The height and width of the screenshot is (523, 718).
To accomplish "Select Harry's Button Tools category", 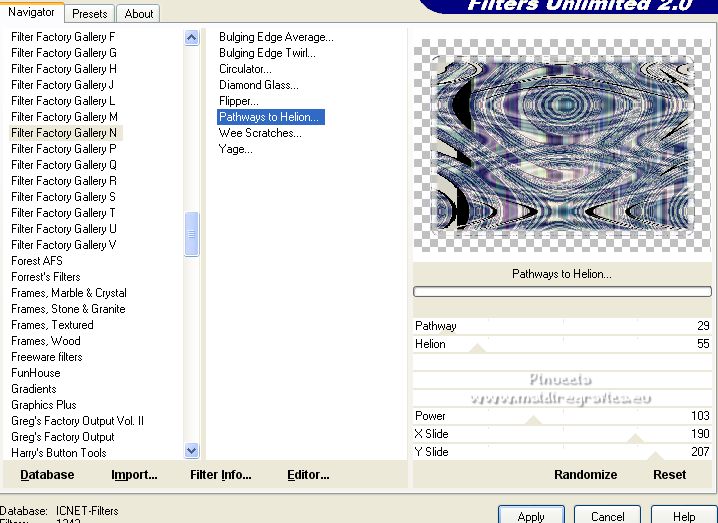I will click(x=59, y=453).
